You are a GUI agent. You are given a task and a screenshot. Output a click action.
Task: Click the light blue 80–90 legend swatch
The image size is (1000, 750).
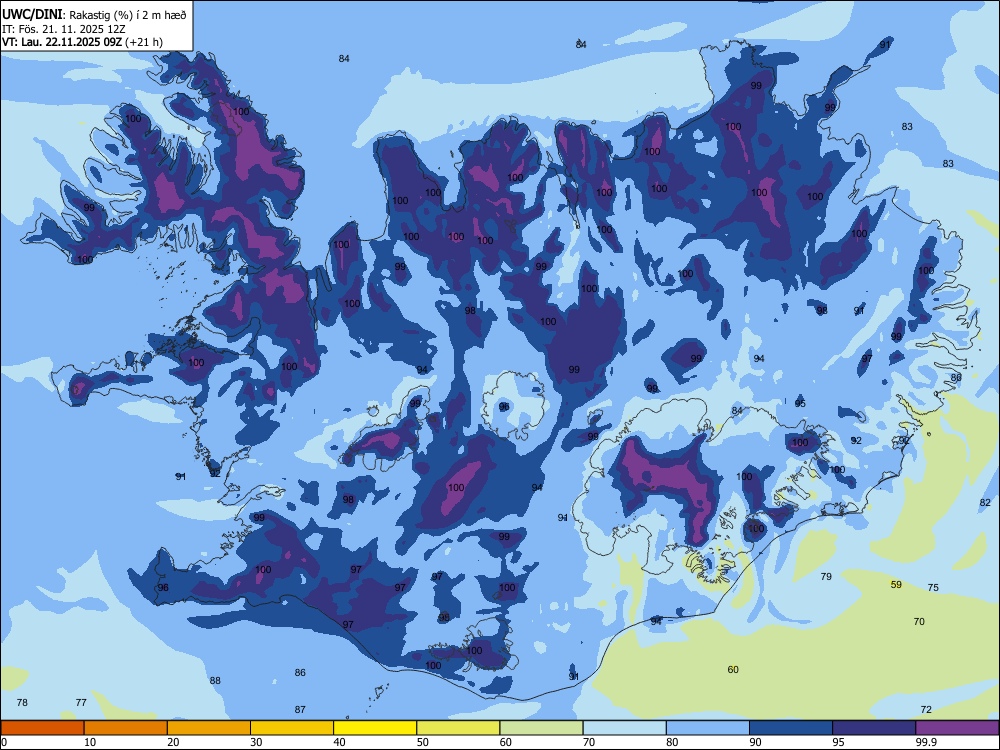708,728
